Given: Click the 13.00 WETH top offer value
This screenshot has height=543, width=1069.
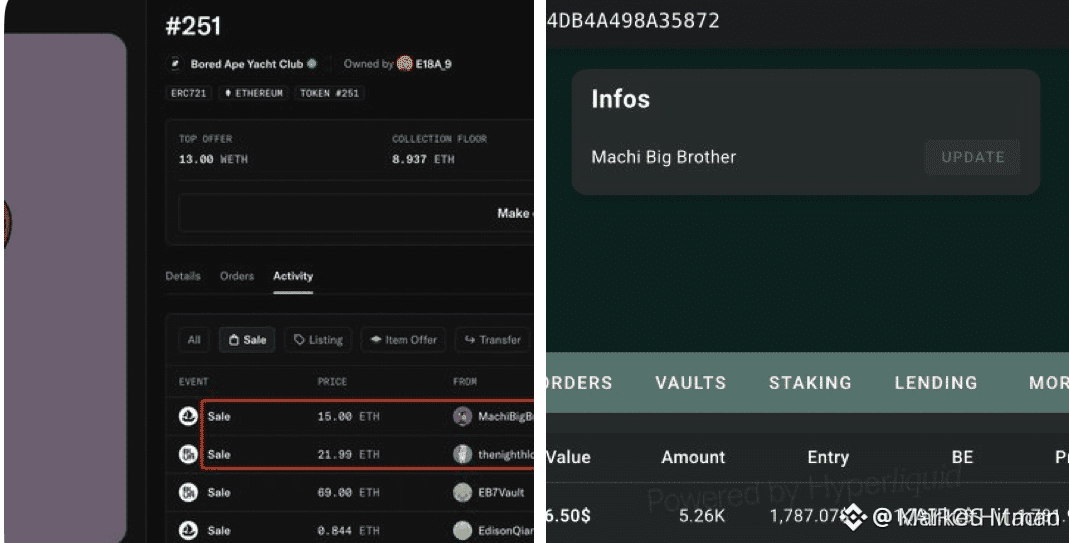Looking at the screenshot, I should (213, 159).
